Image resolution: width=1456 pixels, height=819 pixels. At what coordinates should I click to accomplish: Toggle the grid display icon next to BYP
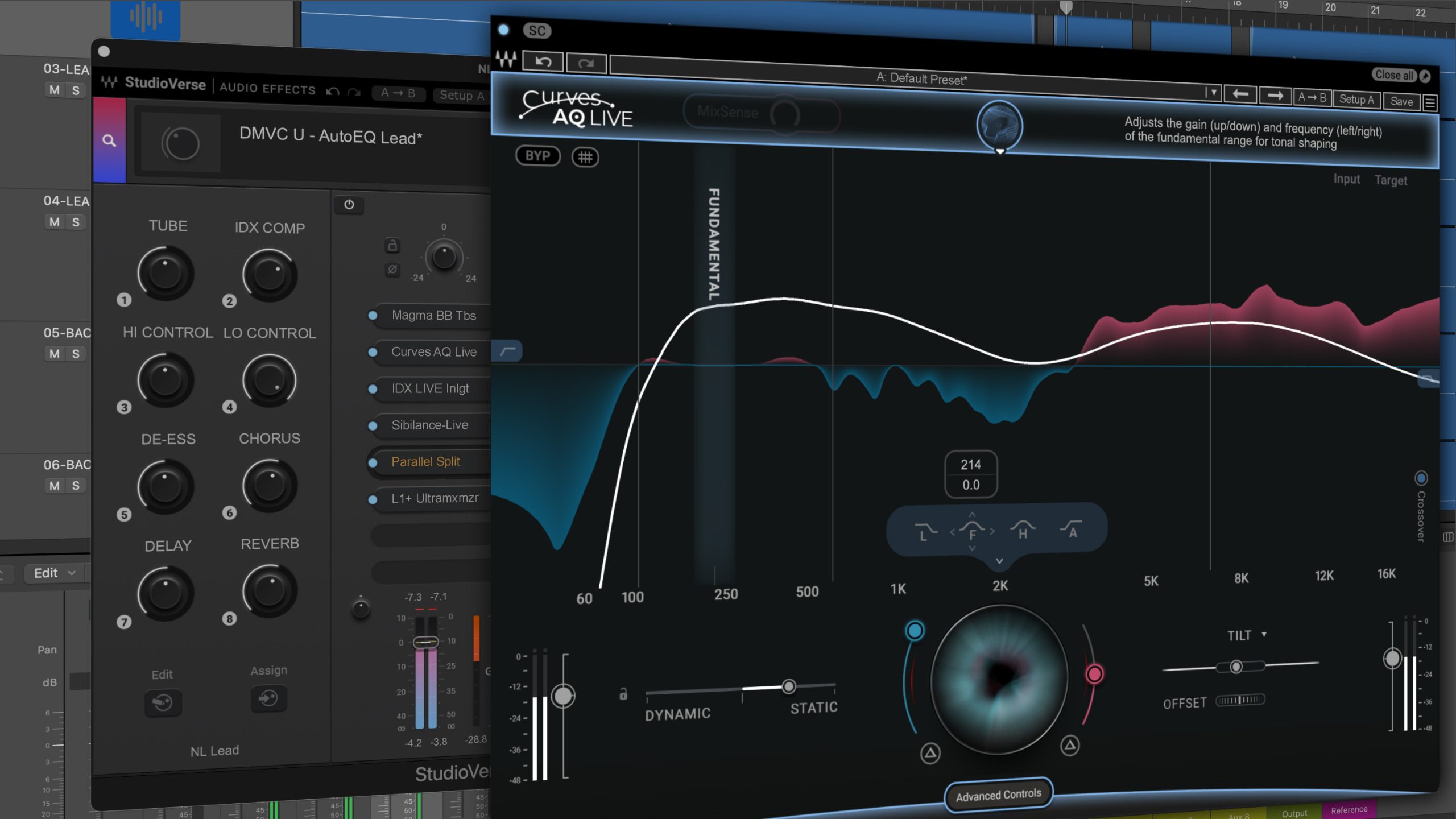(x=585, y=157)
